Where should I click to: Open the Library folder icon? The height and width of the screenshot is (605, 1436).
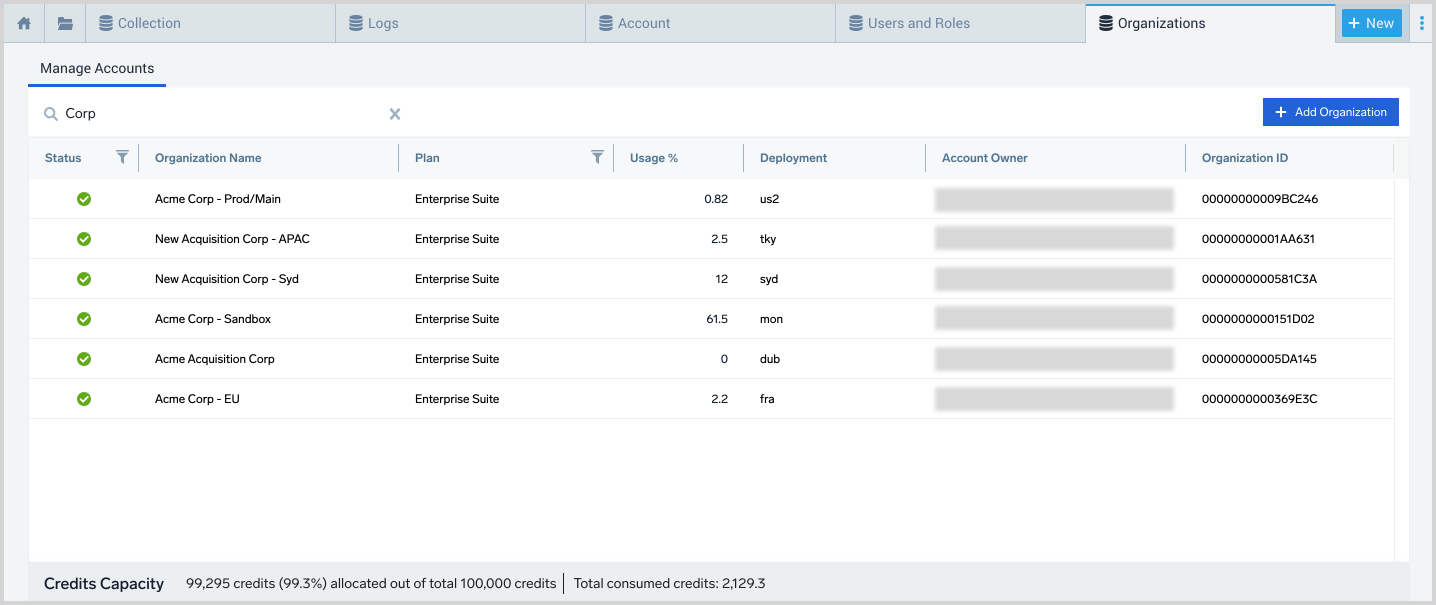(x=65, y=23)
